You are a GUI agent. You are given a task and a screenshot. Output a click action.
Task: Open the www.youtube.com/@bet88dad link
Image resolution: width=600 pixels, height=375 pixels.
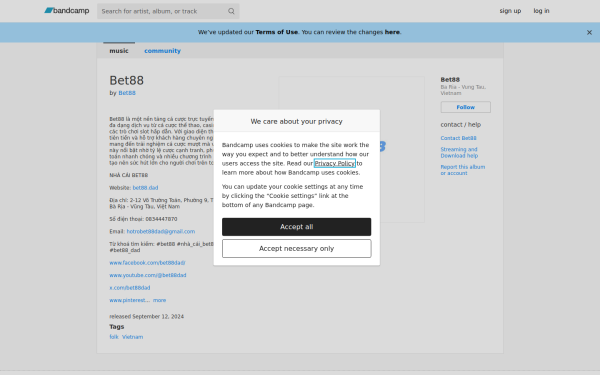click(x=148, y=275)
